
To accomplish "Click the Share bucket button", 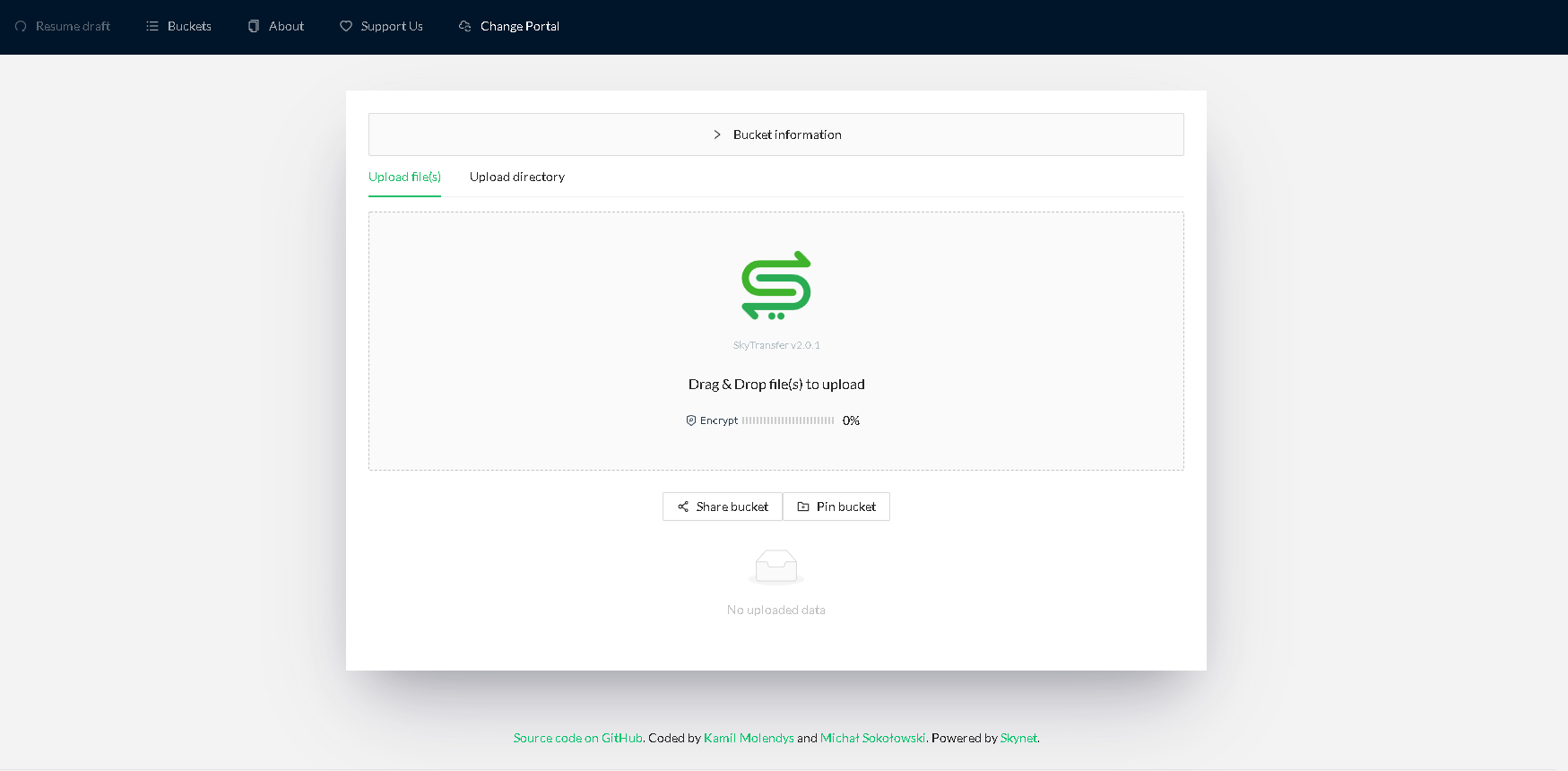I will 723,507.
